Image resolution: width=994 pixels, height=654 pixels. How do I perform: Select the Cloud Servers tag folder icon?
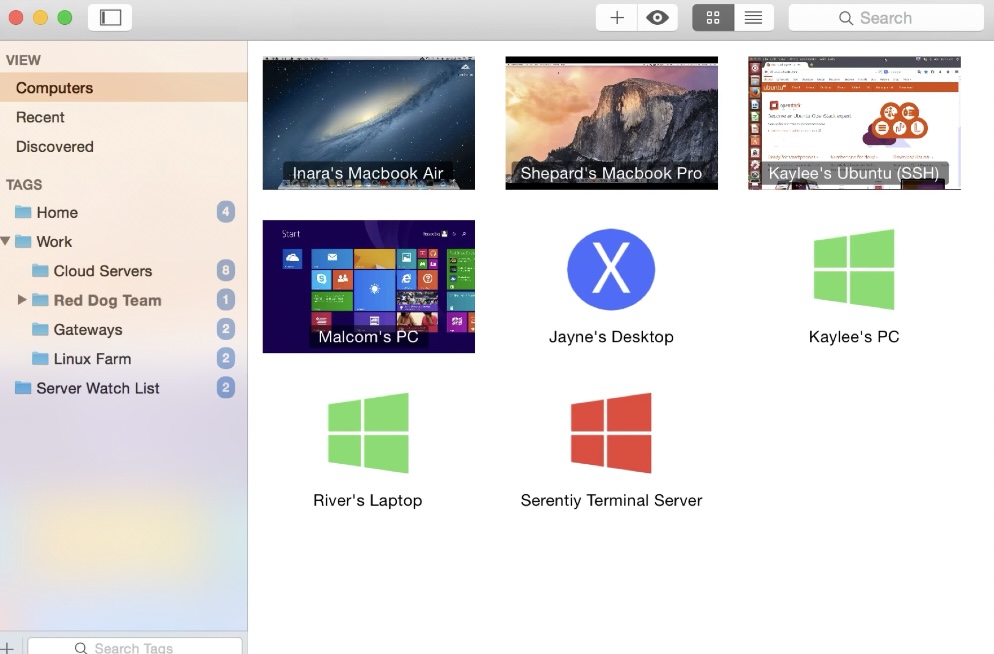tap(39, 270)
